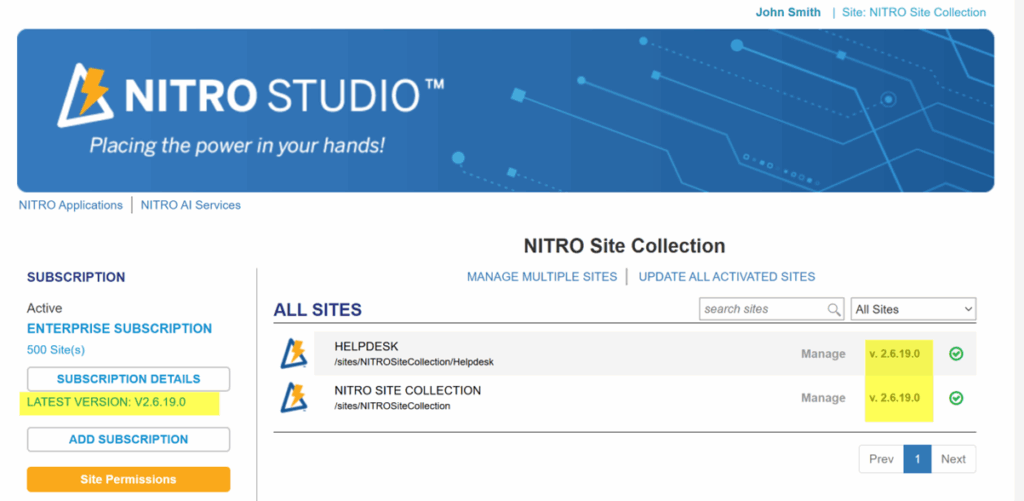The image size is (1024, 501).
Task: Click the magnifier icon in search sites box
Action: click(835, 310)
